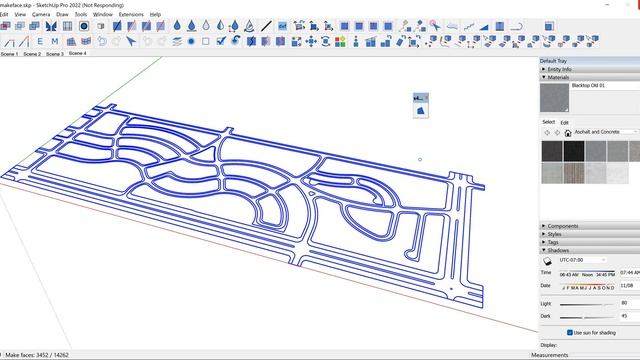Switch to Scene 3 tab

(55, 53)
